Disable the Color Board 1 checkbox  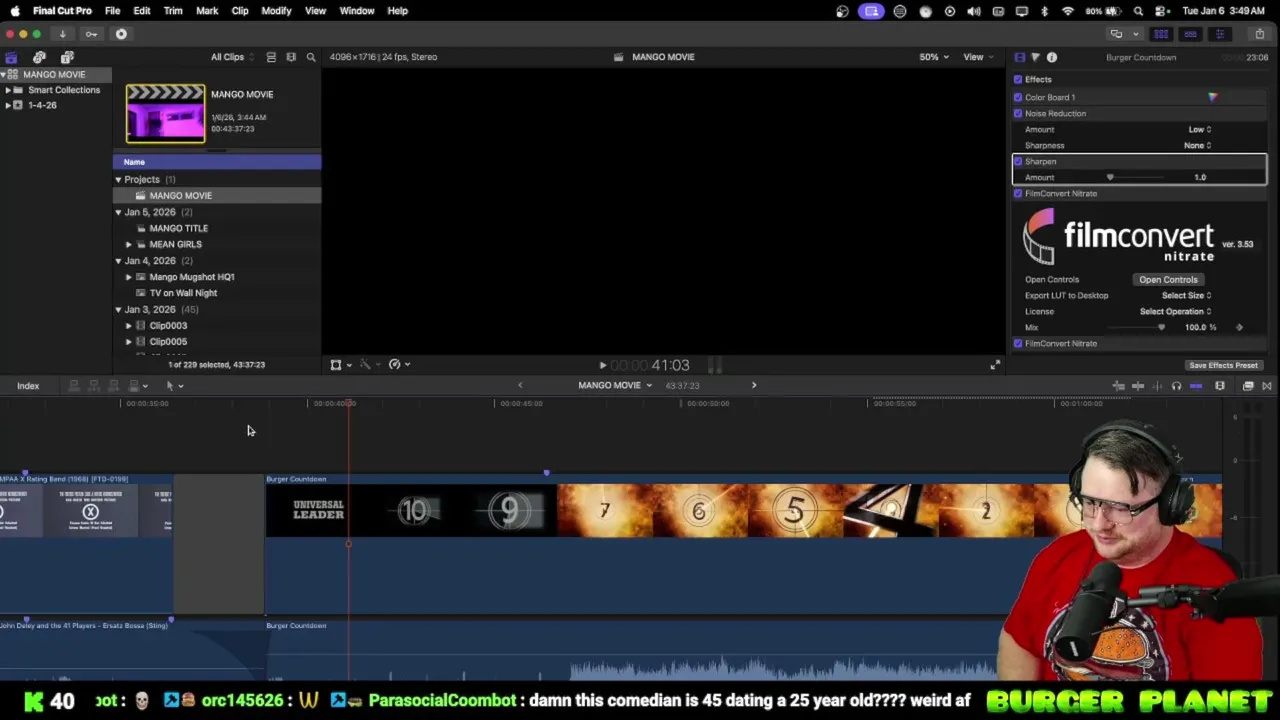coord(1018,97)
